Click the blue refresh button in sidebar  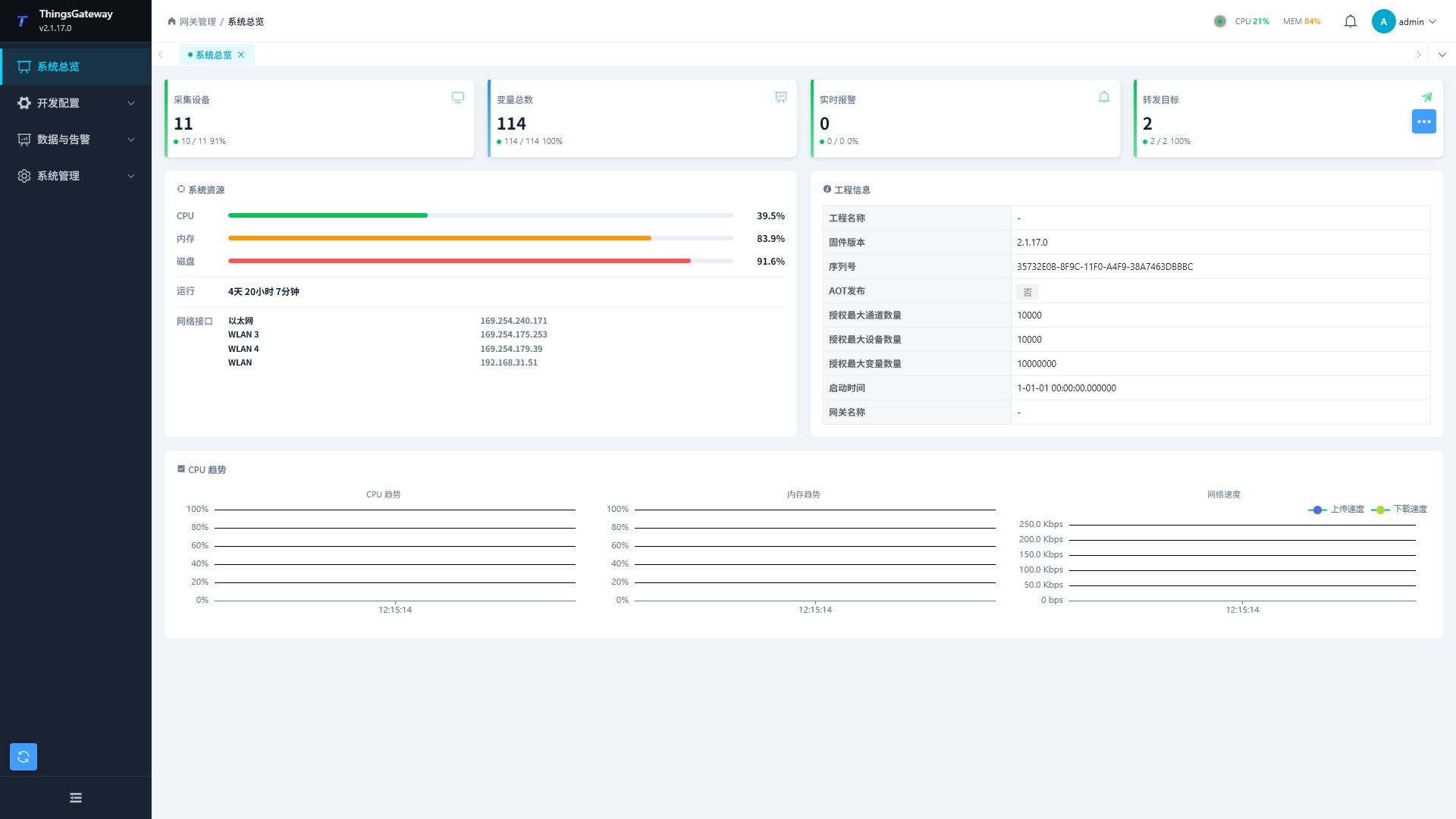pos(24,757)
